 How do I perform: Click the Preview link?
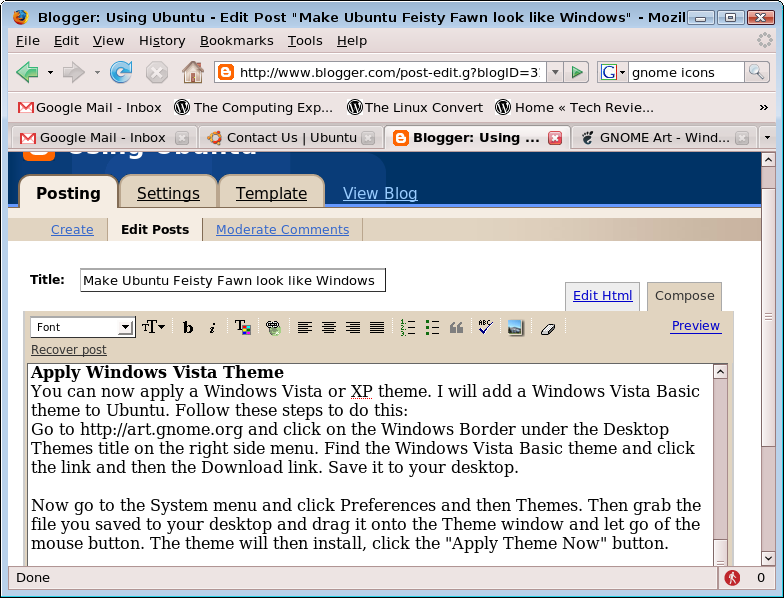[696, 326]
